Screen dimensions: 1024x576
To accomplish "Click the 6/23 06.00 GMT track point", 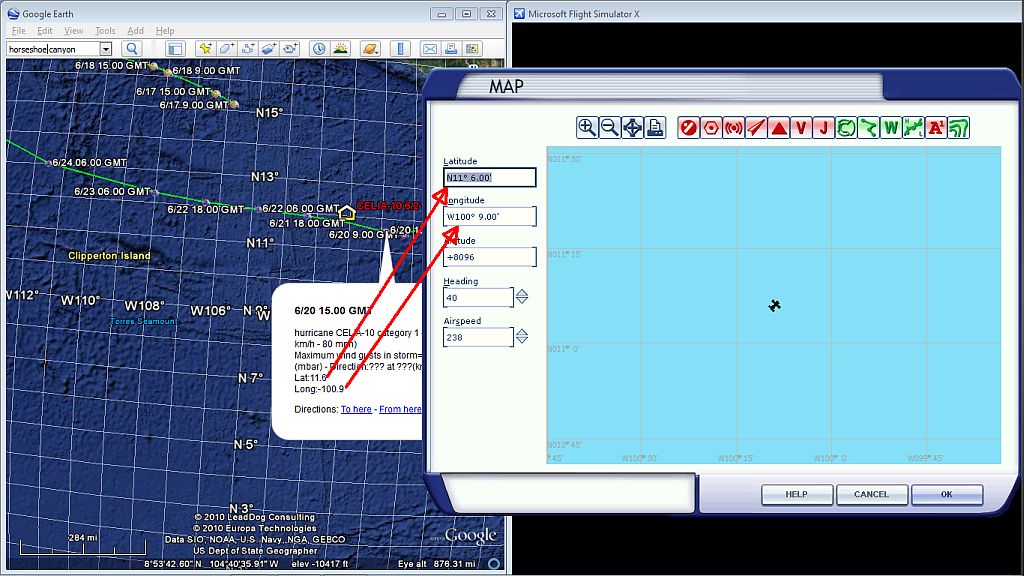I will tap(155, 192).
